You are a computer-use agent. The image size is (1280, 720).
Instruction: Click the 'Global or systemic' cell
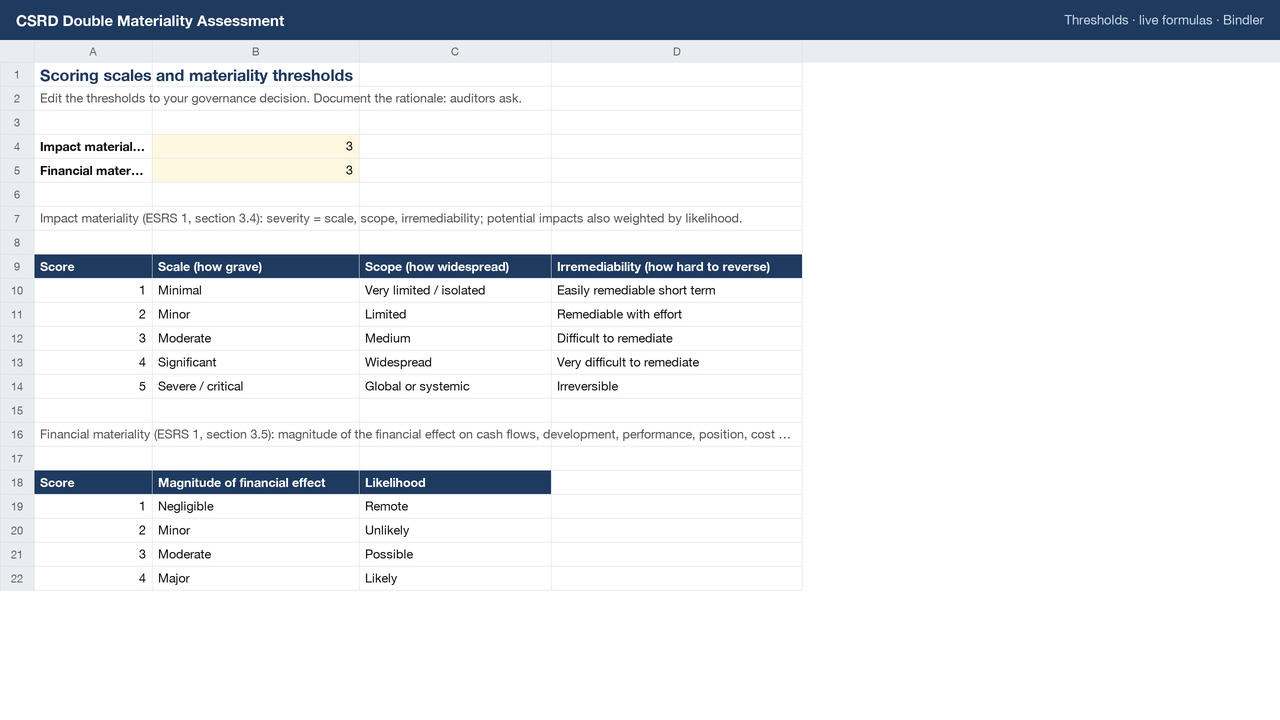pos(455,387)
